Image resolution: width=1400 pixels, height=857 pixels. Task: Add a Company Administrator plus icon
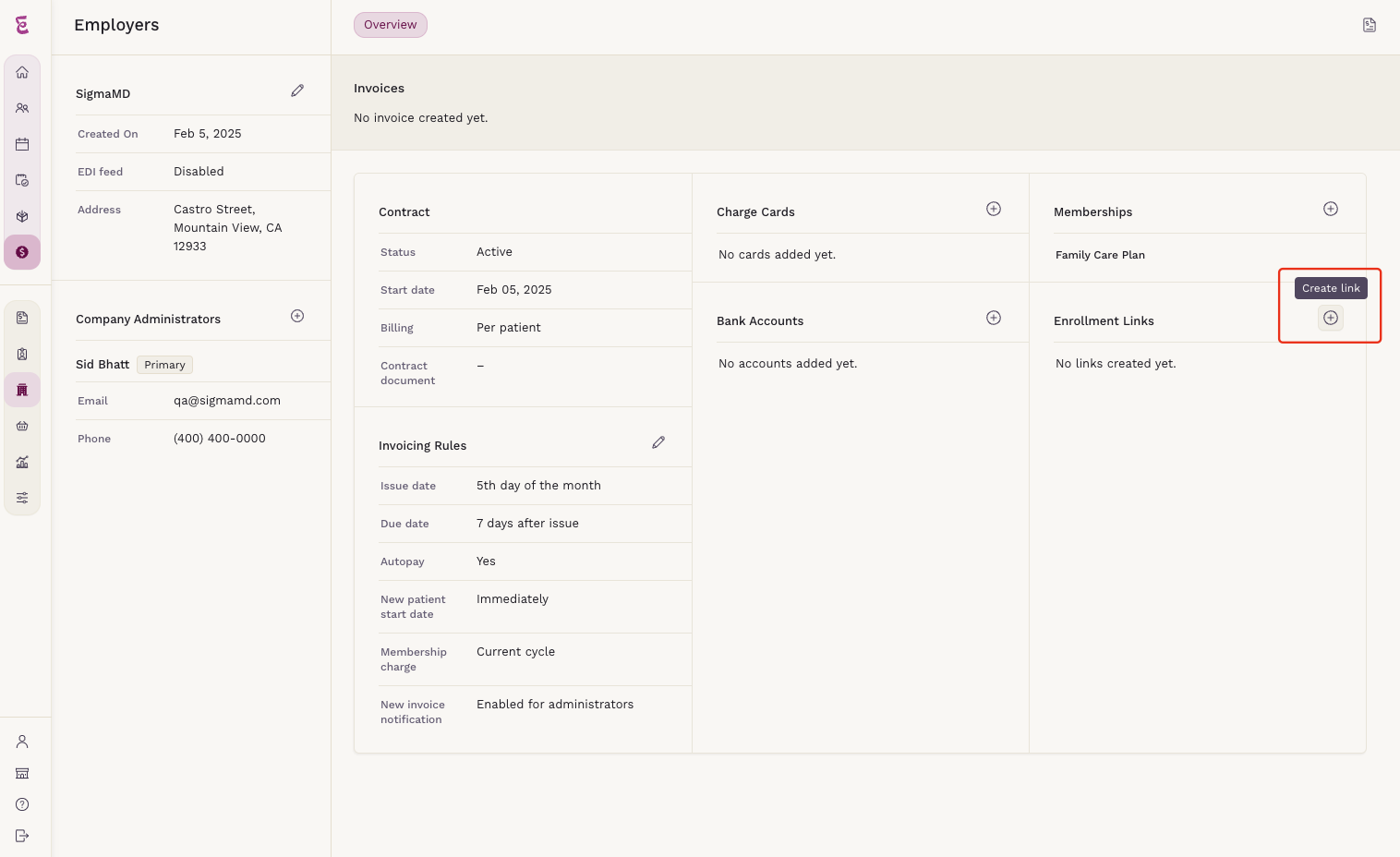click(x=297, y=316)
